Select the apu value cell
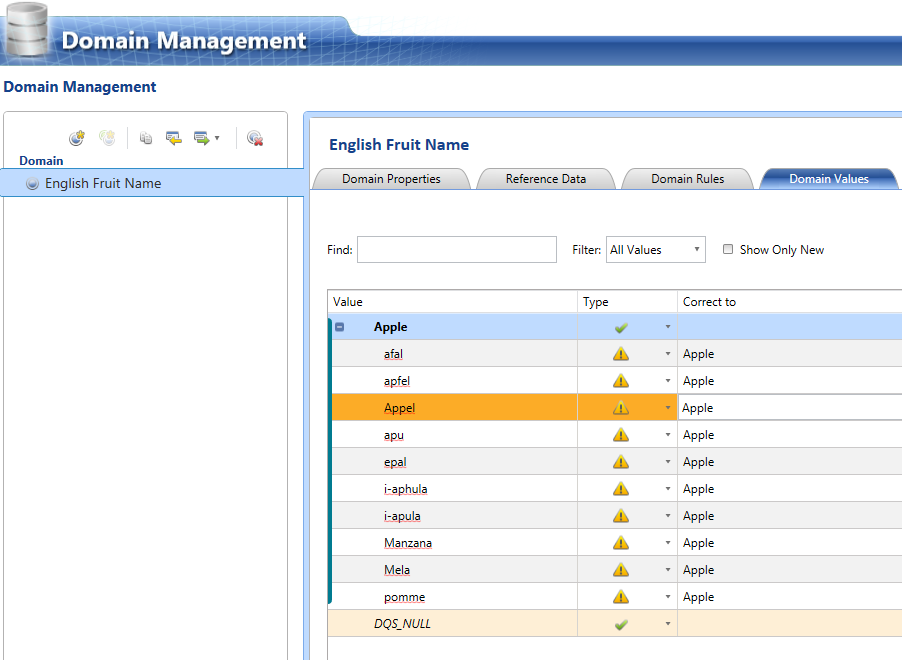This screenshot has width=902, height=660. [x=454, y=435]
